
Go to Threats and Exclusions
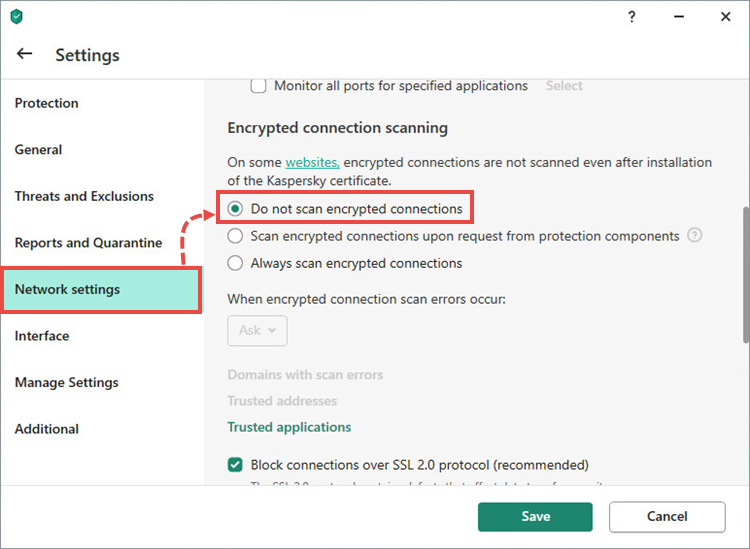tap(84, 196)
